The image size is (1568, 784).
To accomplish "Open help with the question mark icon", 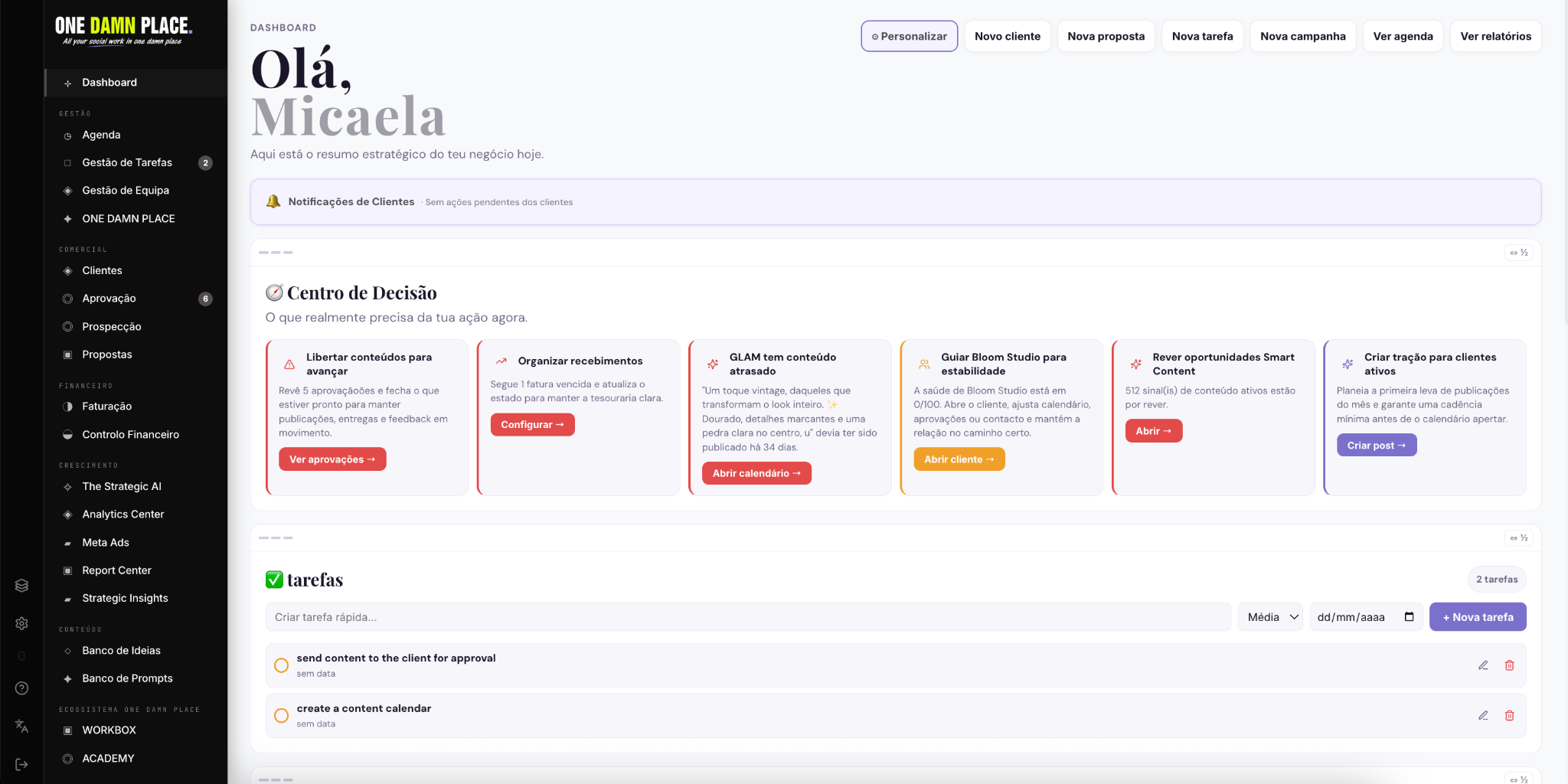I will [x=21, y=688].
